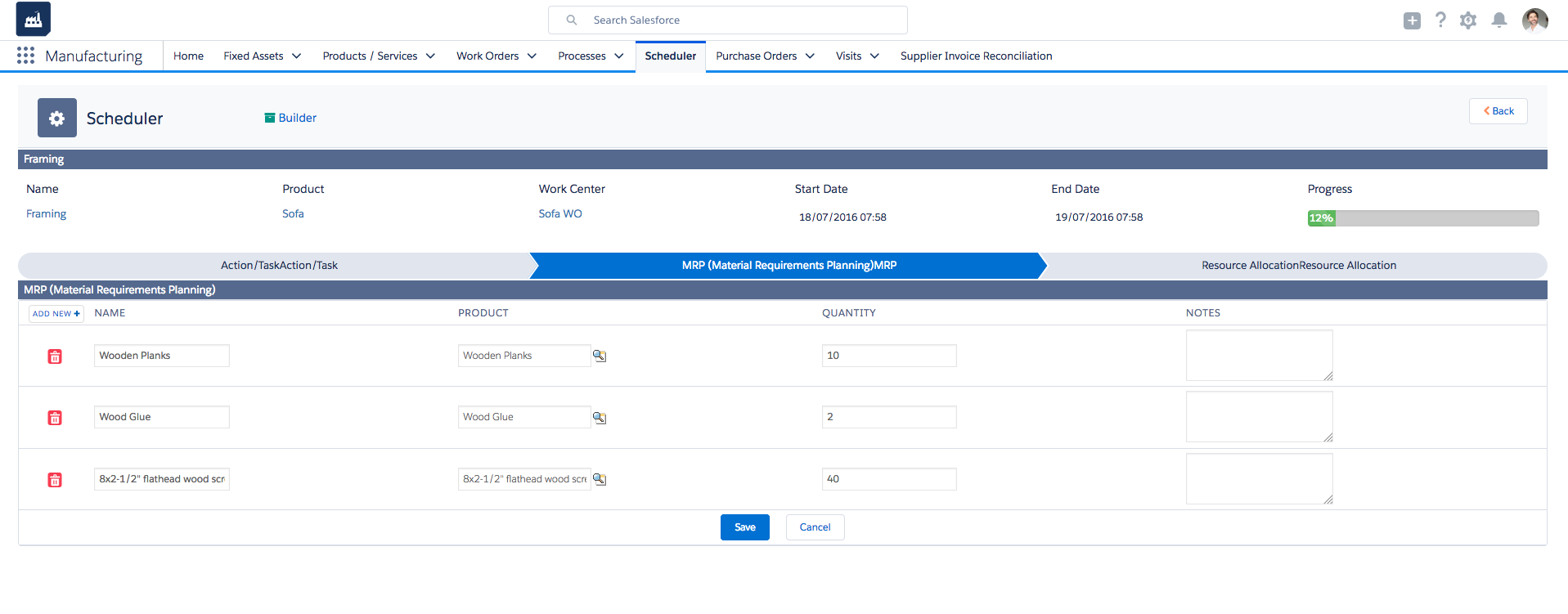Open product lookup for Wood Glue
Screen dimensions: 1568x614
[x=600, y=418]
